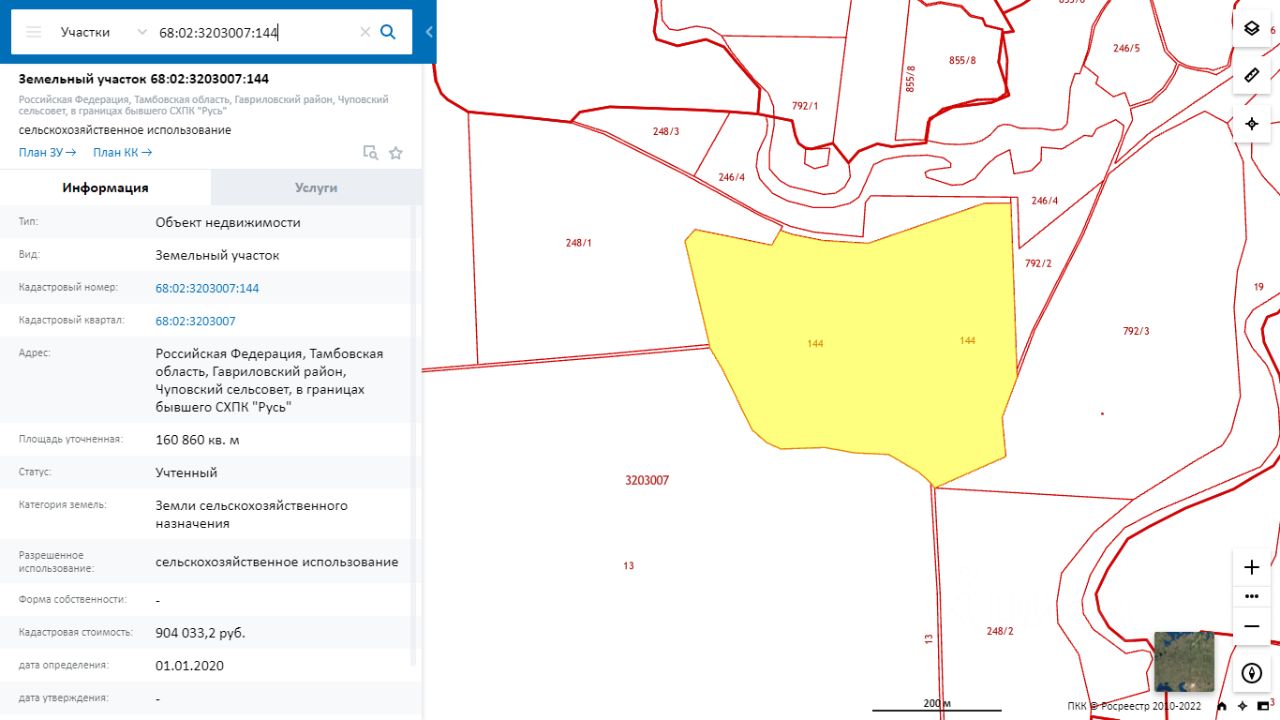
Task: Add parcel to favorites star icon
Action: (396, 153)
